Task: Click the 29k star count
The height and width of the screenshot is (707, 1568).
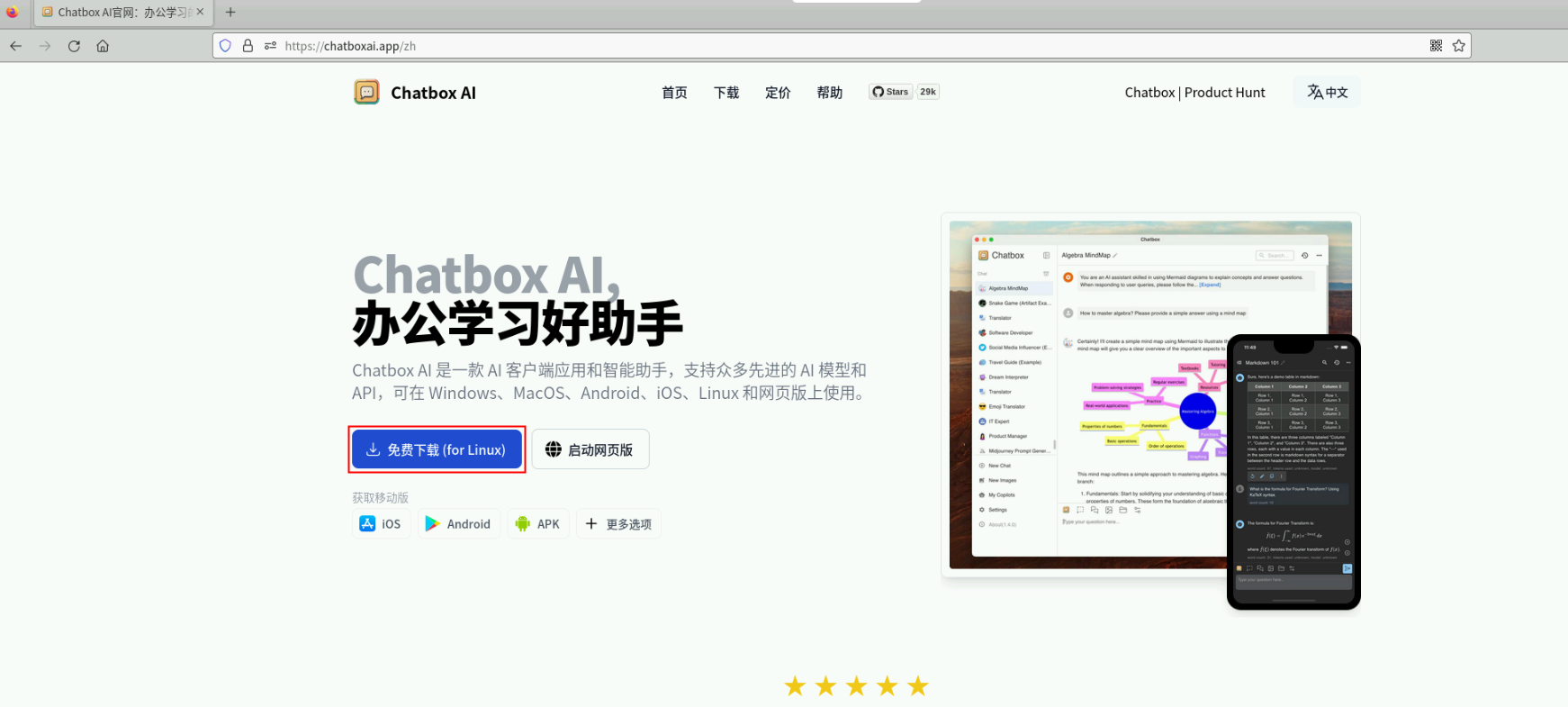Action: click(928, 92)
